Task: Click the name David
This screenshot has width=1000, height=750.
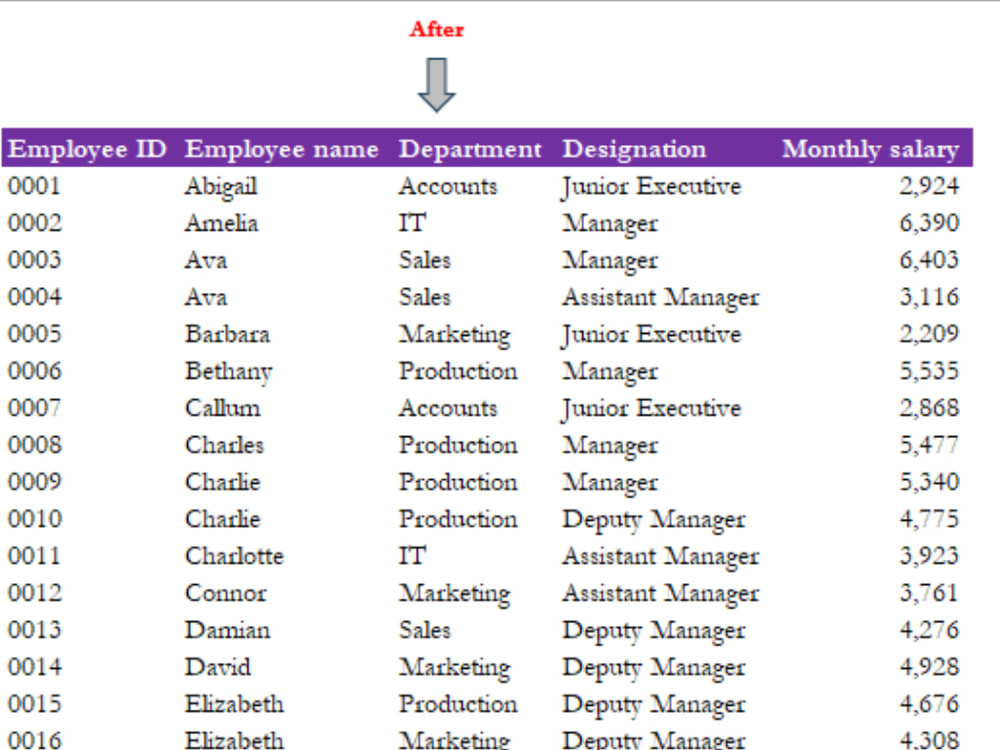Action: click(x=217, y=667)
